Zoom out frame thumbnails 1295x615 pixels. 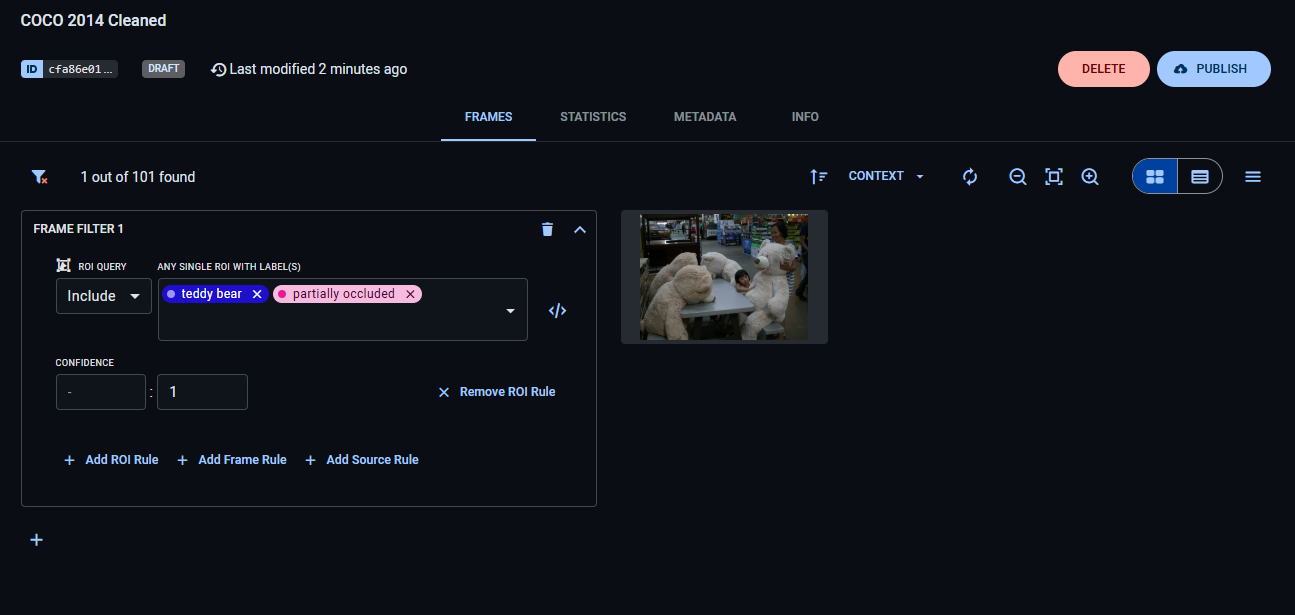click(1017, 177)
